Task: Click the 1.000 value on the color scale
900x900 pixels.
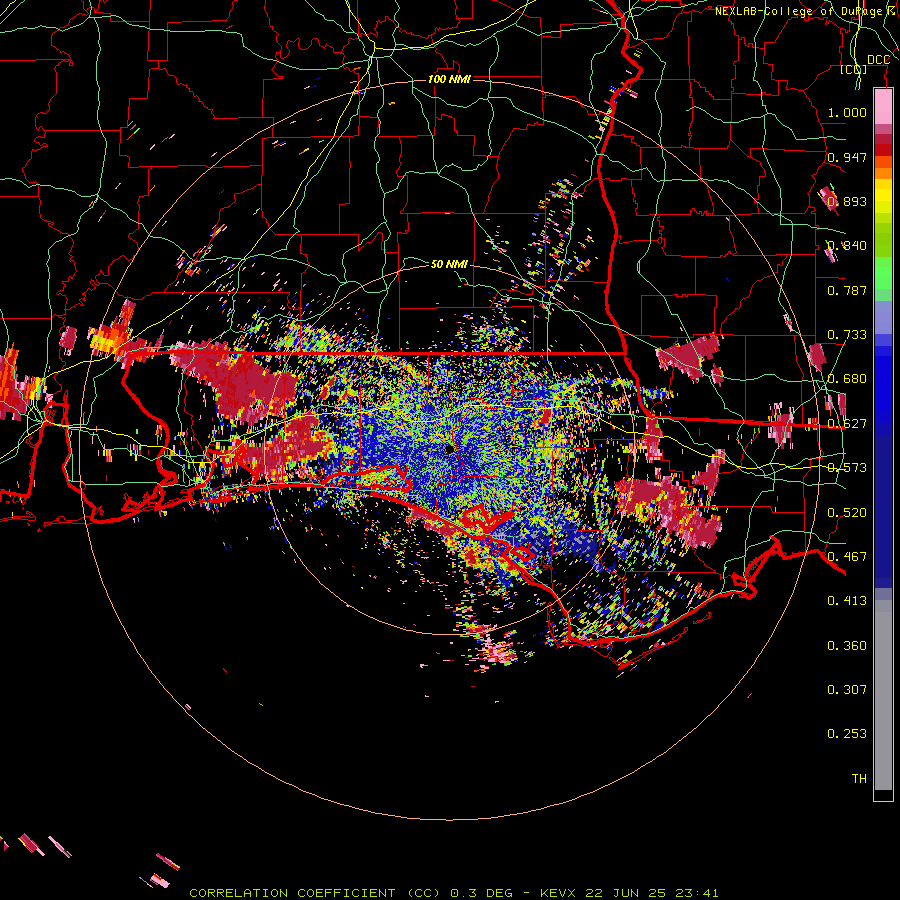Action: (x=847, y=112)
